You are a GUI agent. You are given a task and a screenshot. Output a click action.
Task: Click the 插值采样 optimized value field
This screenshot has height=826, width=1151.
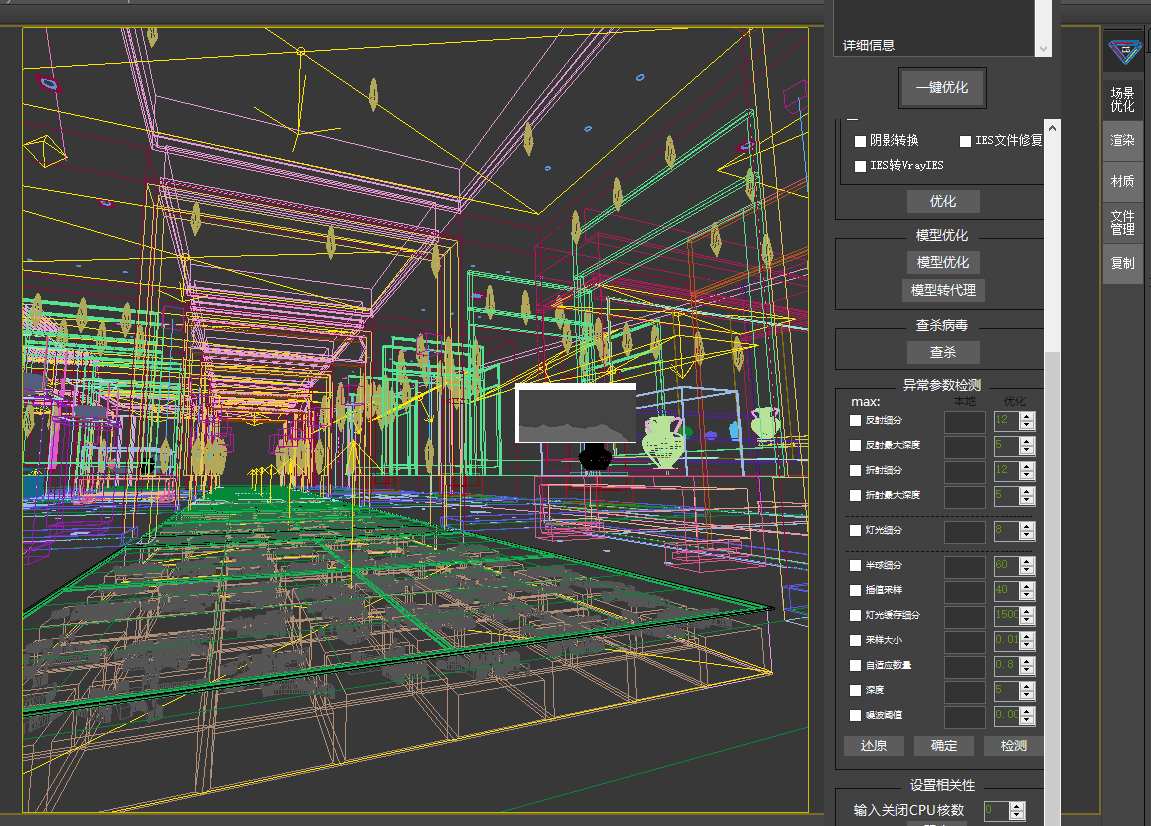point(1005,591)
